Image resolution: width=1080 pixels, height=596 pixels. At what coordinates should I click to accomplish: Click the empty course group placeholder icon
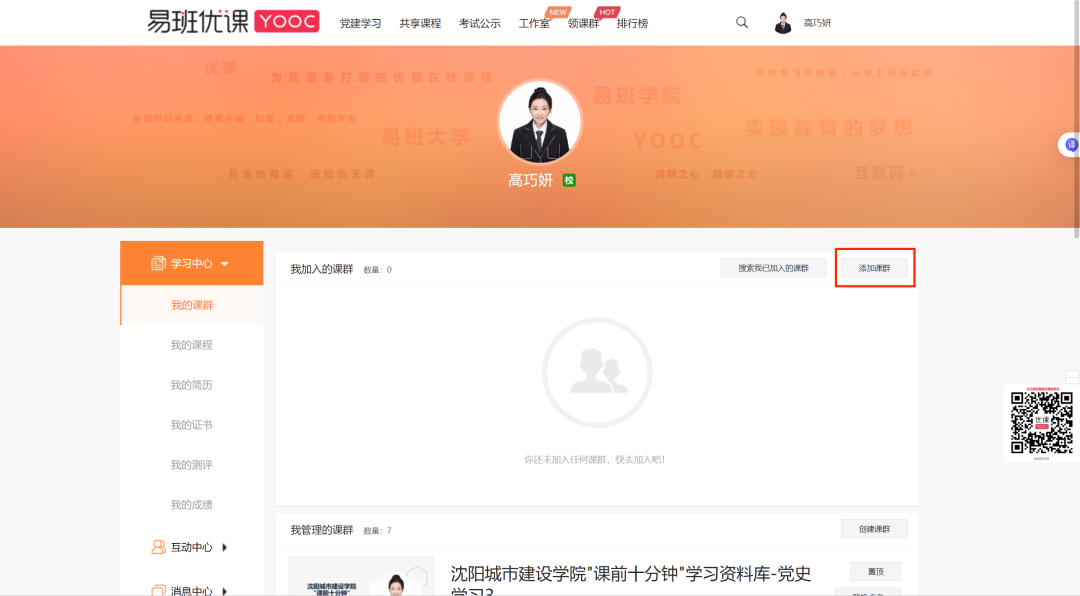597,372
